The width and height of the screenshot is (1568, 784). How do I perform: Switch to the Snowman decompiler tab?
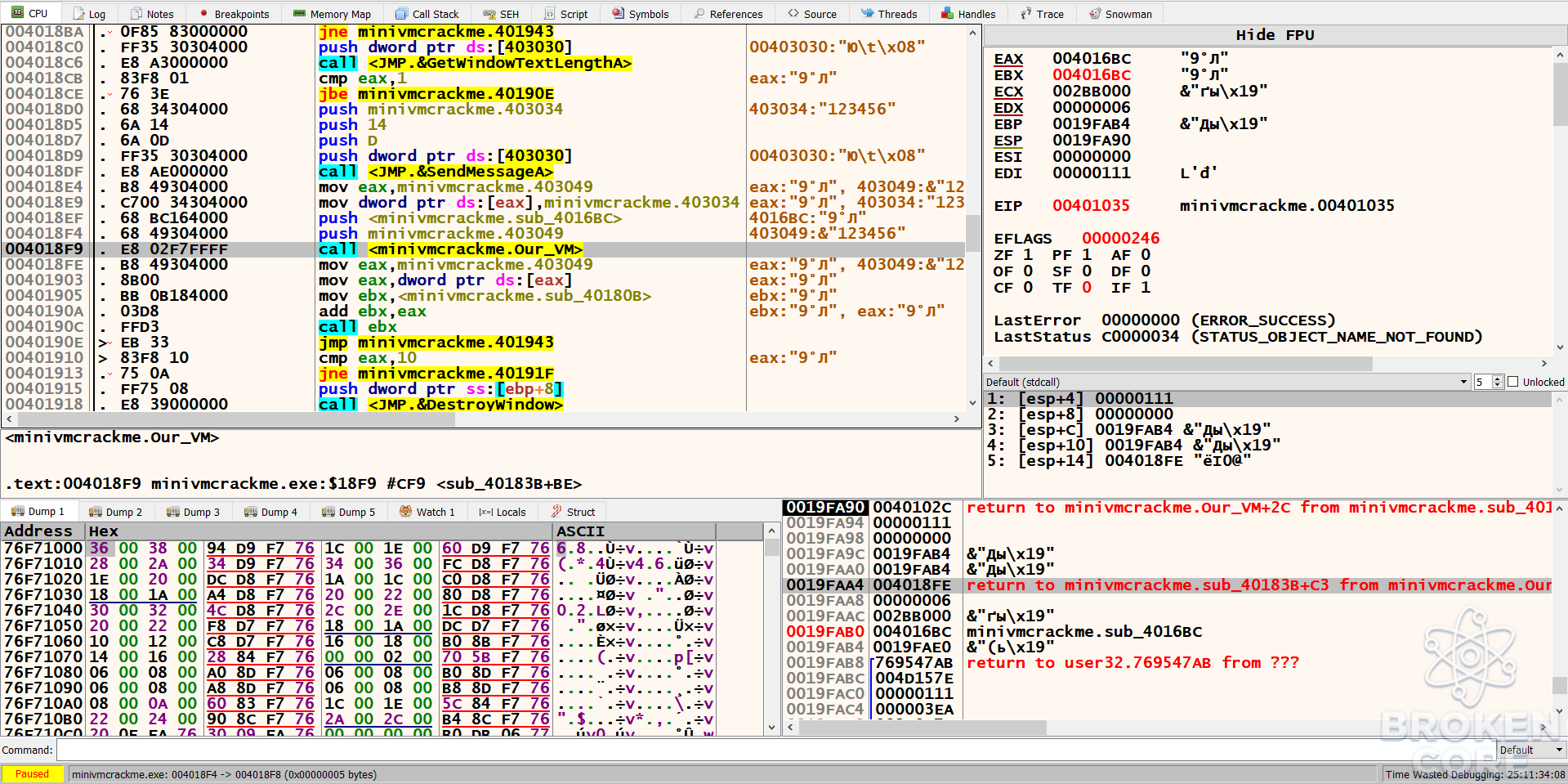tap(1119, 14)
